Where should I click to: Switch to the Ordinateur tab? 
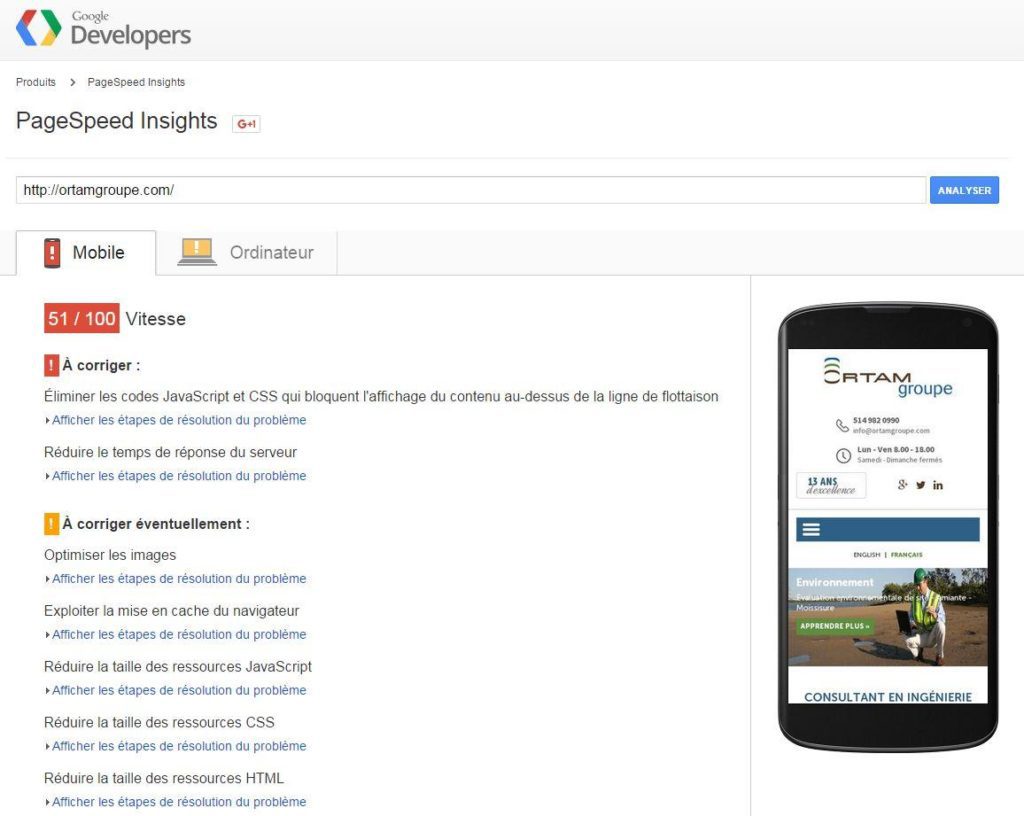coord(246,253)
